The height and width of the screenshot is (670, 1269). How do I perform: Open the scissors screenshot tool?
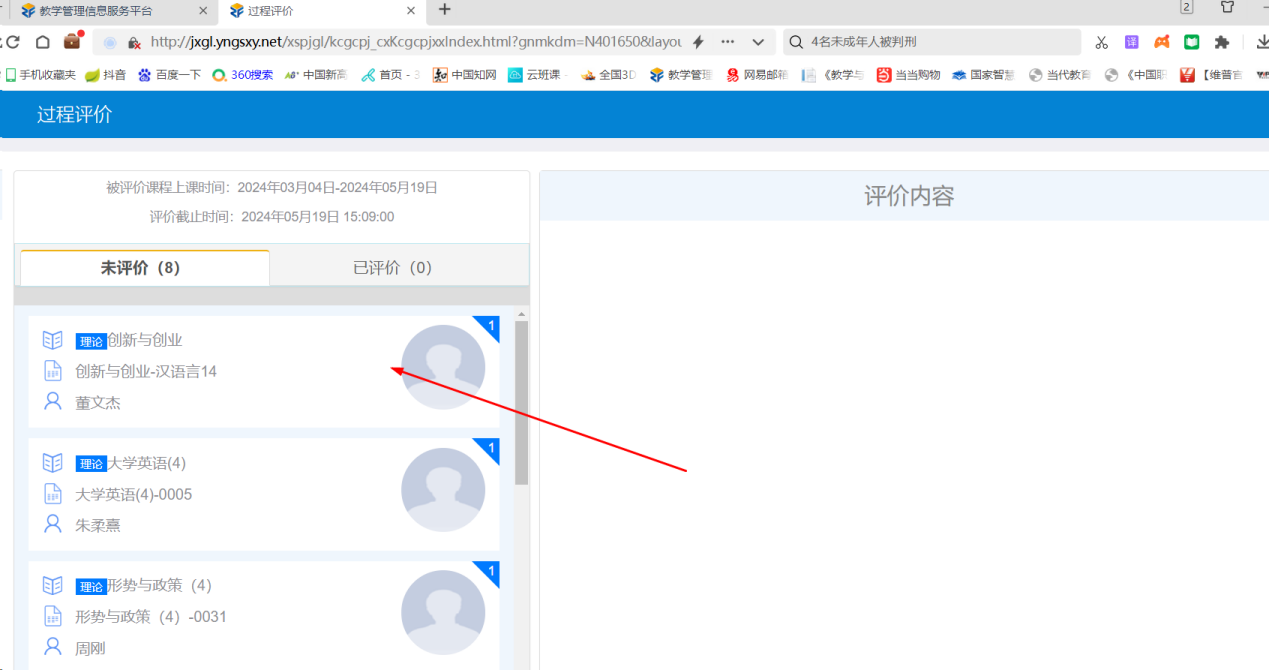pos(1101,42)
